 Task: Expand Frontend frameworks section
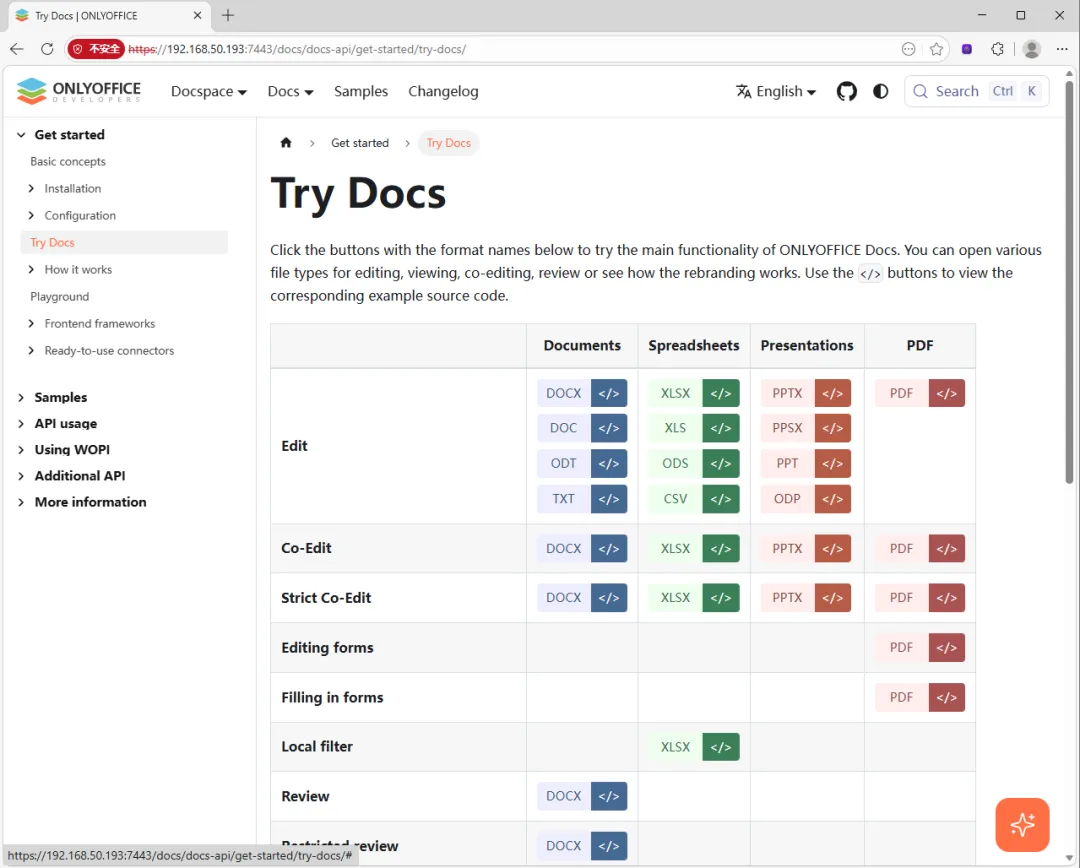pyautogui.click(x=31, y=324)
